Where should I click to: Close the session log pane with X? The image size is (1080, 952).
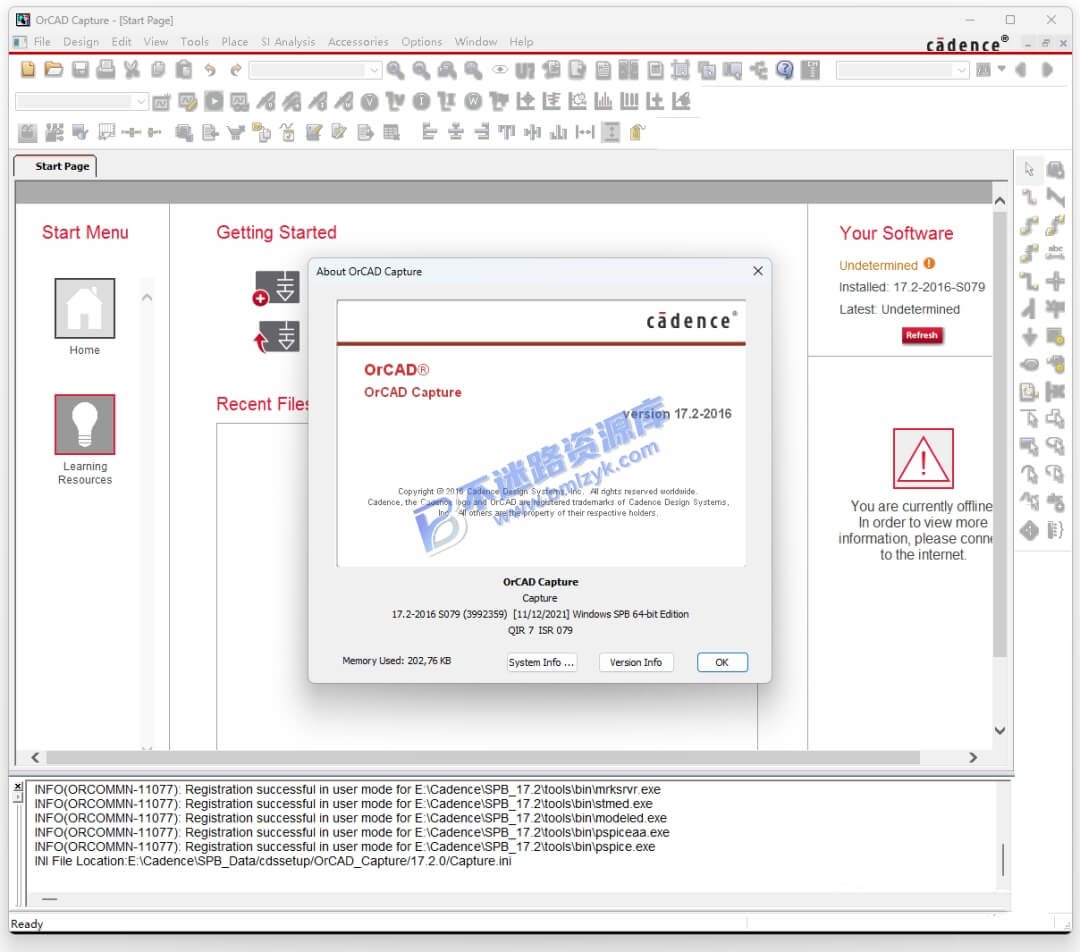click(18, 787)
